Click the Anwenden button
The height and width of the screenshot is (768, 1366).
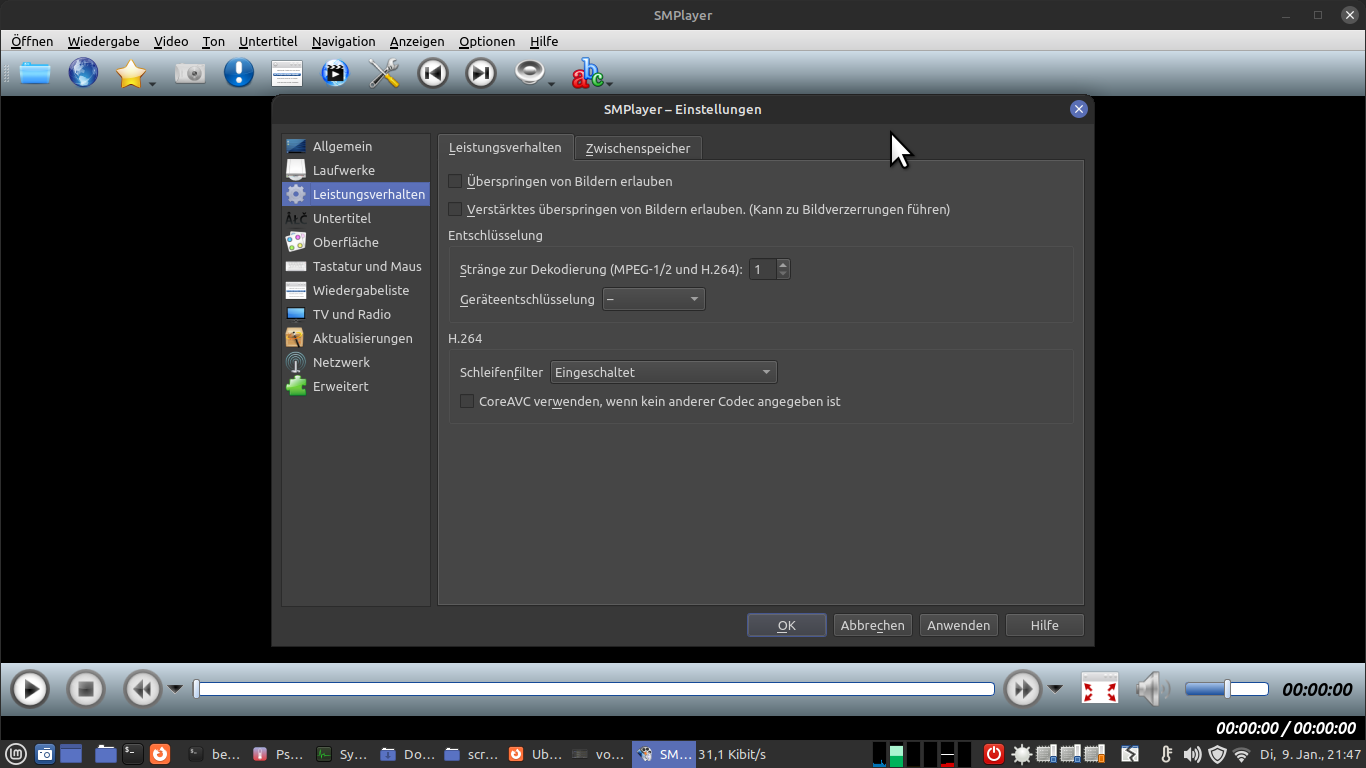pyautogui.click(x=959, y=625)
